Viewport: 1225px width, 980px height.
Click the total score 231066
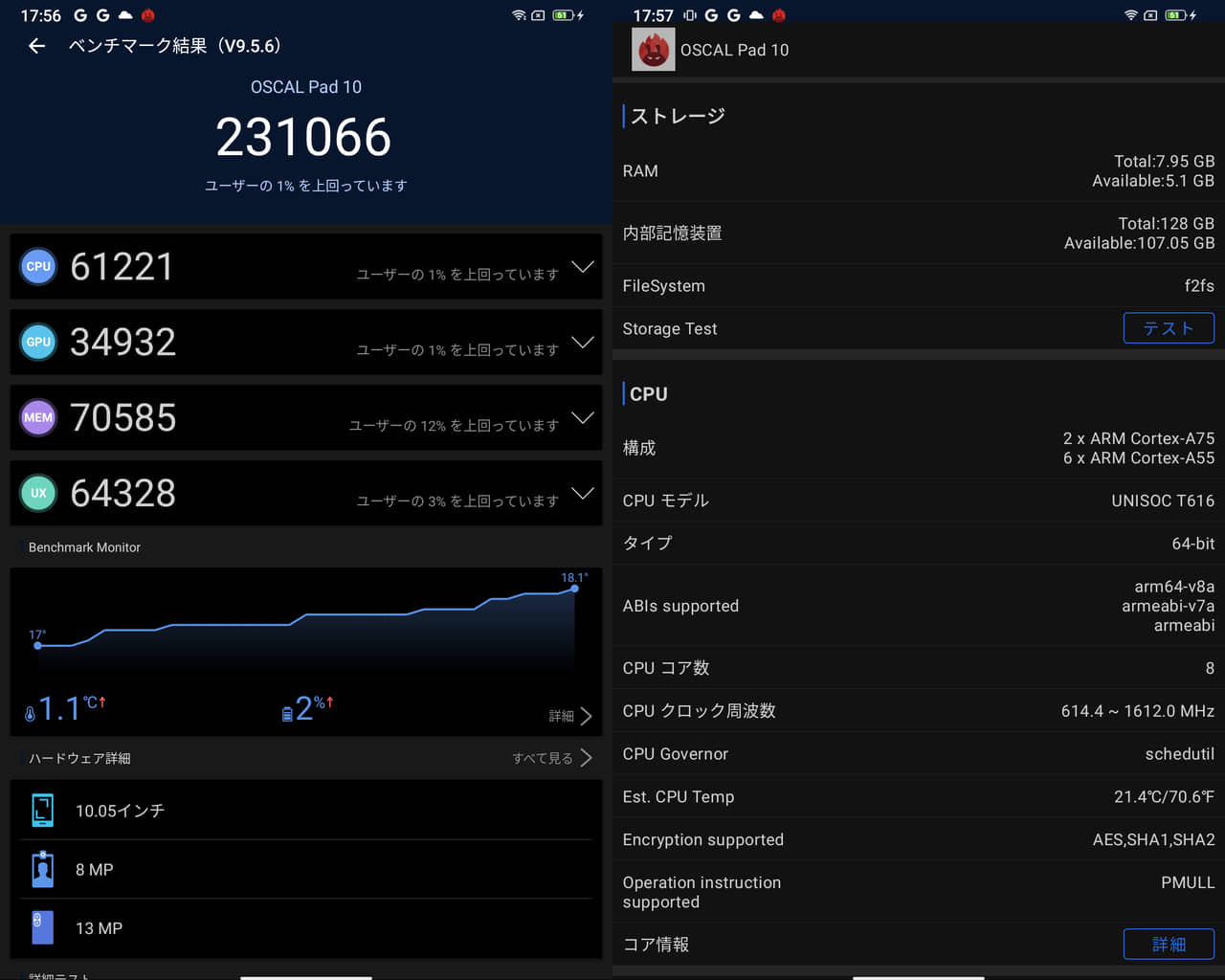(x=304, y=137)
